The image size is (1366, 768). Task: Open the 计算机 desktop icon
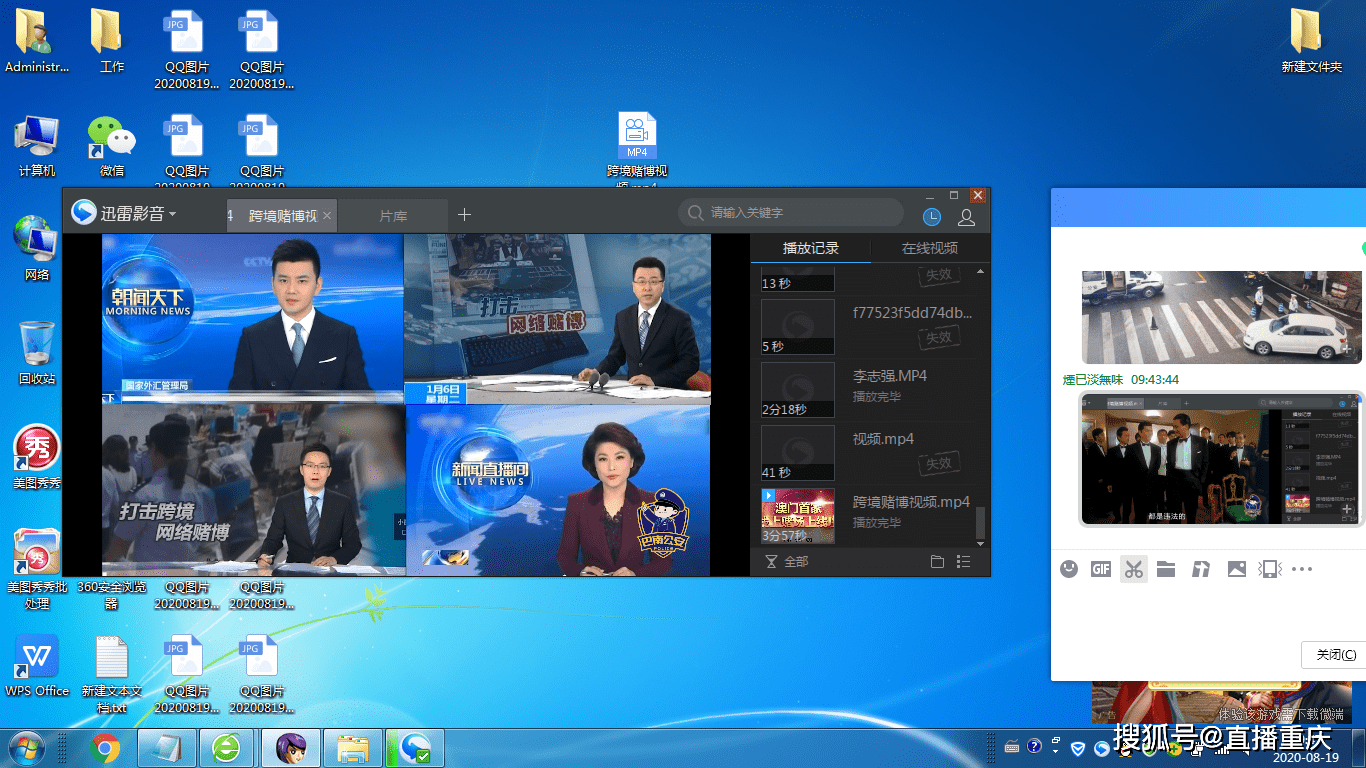[x=37, y=147]
